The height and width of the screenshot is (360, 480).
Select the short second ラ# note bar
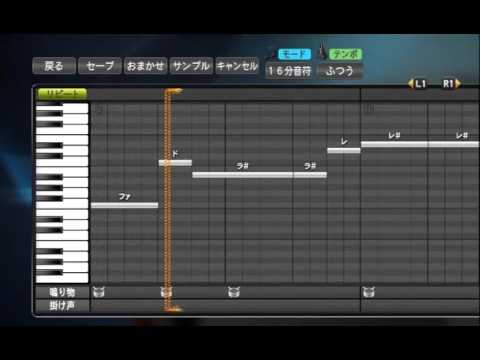pyautogui.click(x=310, y=175)
